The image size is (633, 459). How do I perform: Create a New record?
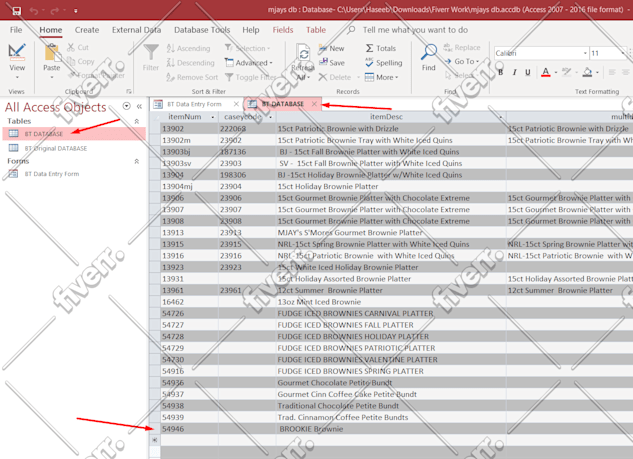coord(331,48)
